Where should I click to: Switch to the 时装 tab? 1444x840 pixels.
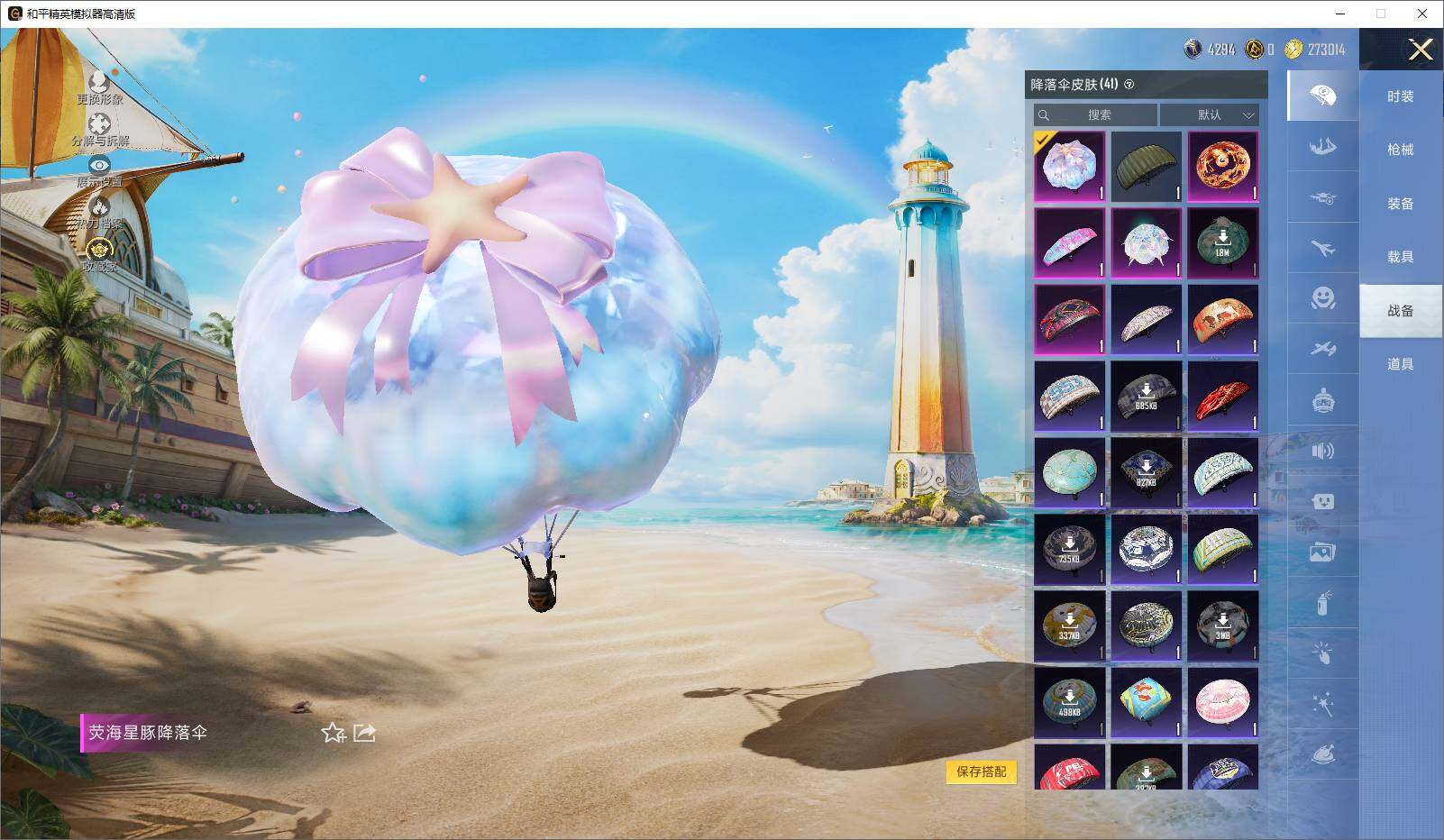1401,96
